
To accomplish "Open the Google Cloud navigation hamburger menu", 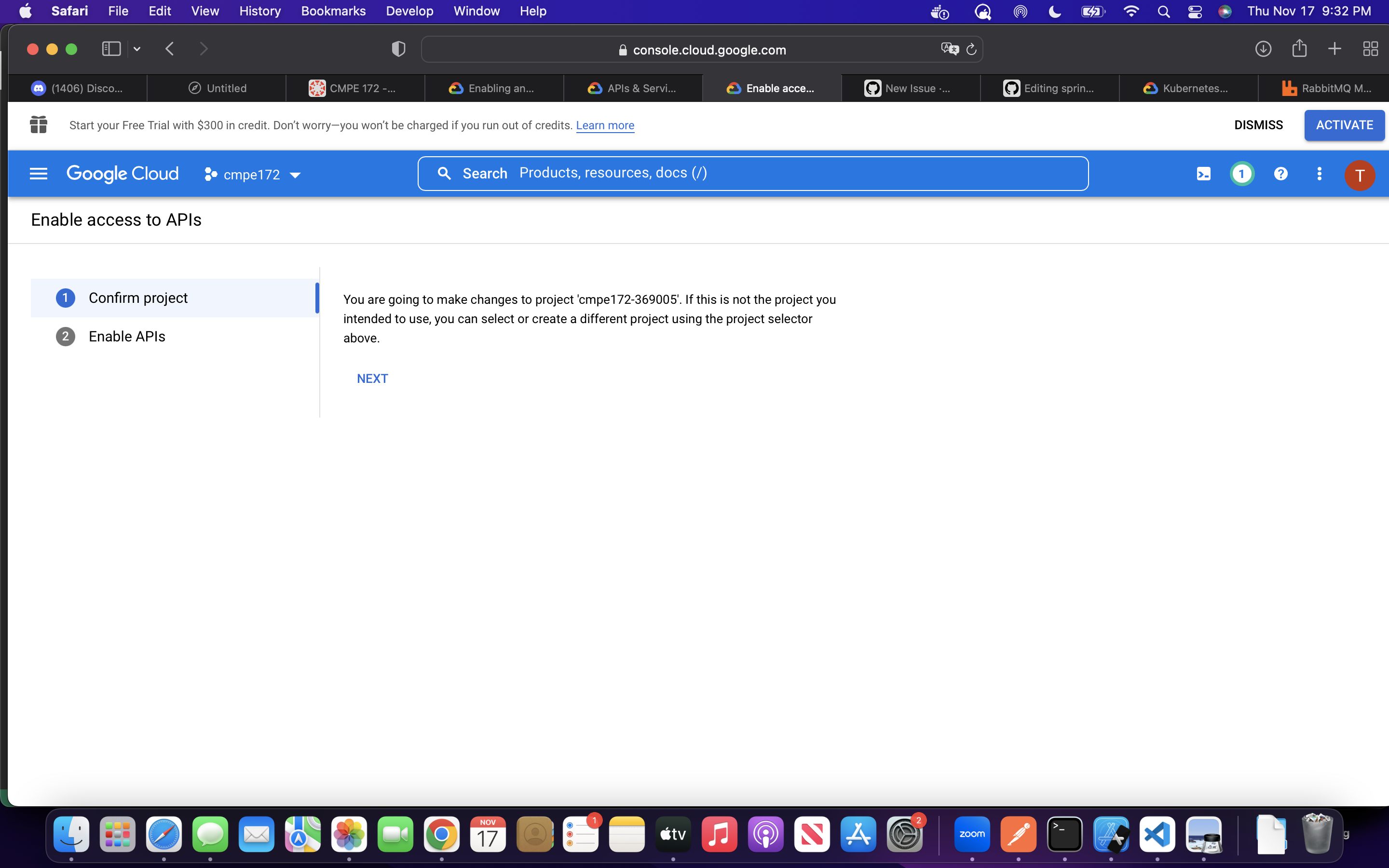I will 39,174.
